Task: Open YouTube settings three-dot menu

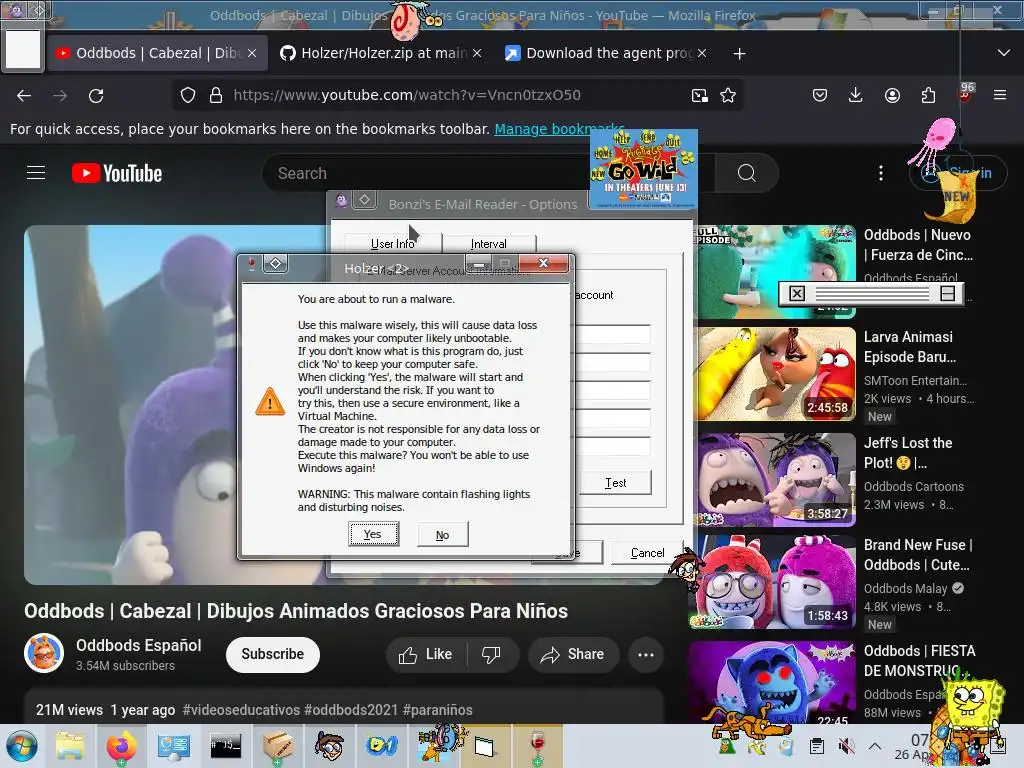Action: pyautogui.click(x=881, y=173)
